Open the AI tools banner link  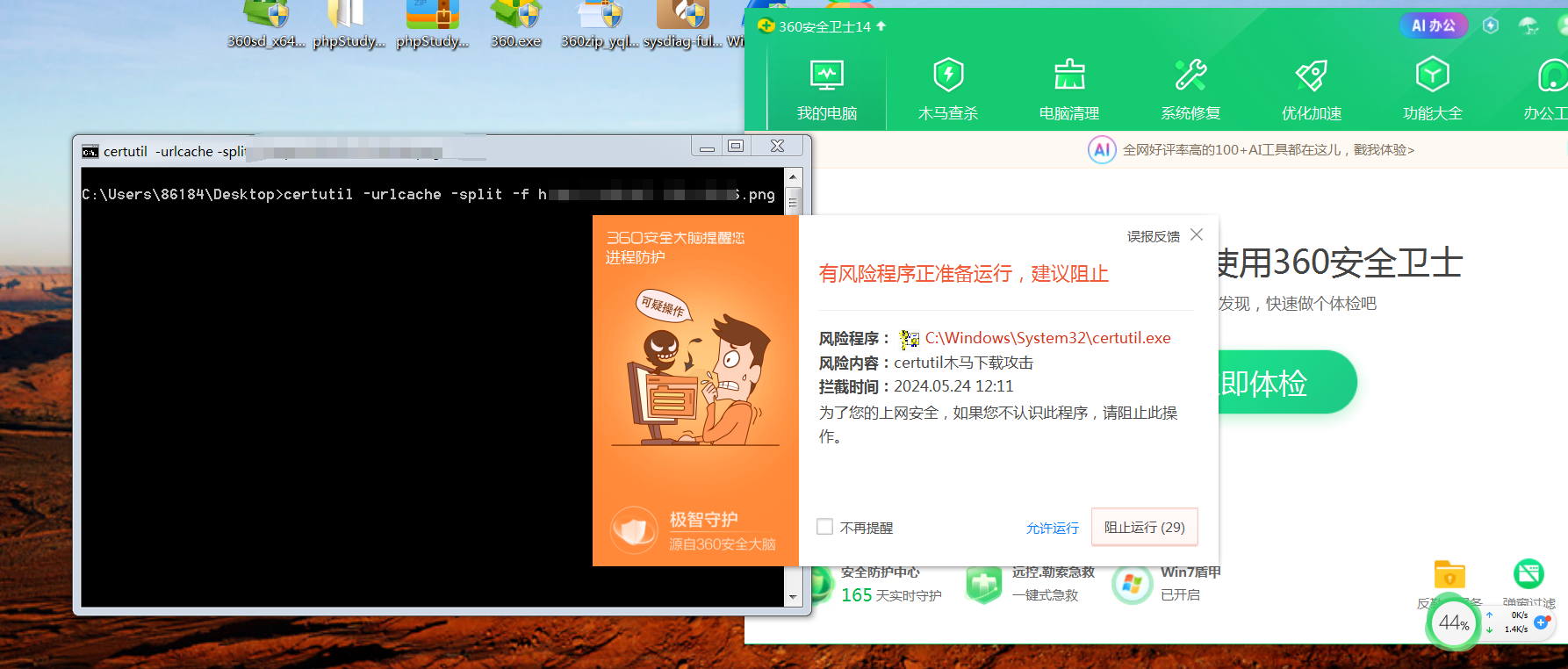[1269, 150]
